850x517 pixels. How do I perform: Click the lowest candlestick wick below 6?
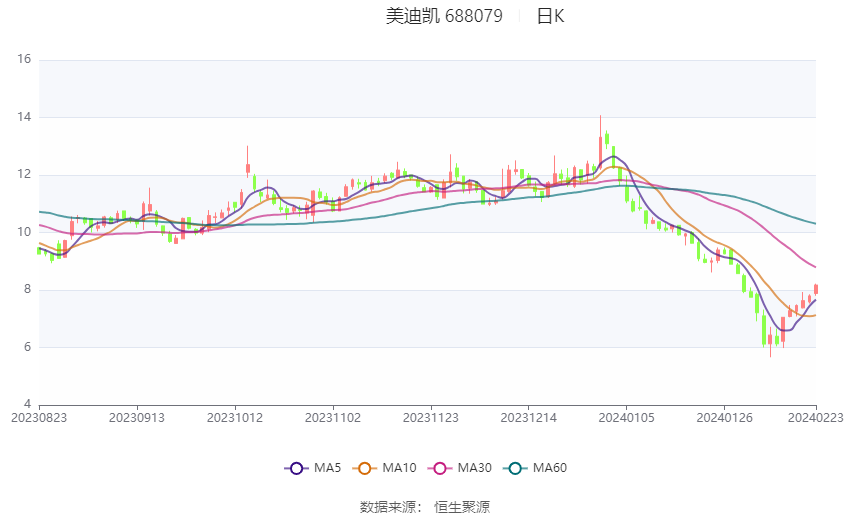pyautogui.click(x=770, y=340)
